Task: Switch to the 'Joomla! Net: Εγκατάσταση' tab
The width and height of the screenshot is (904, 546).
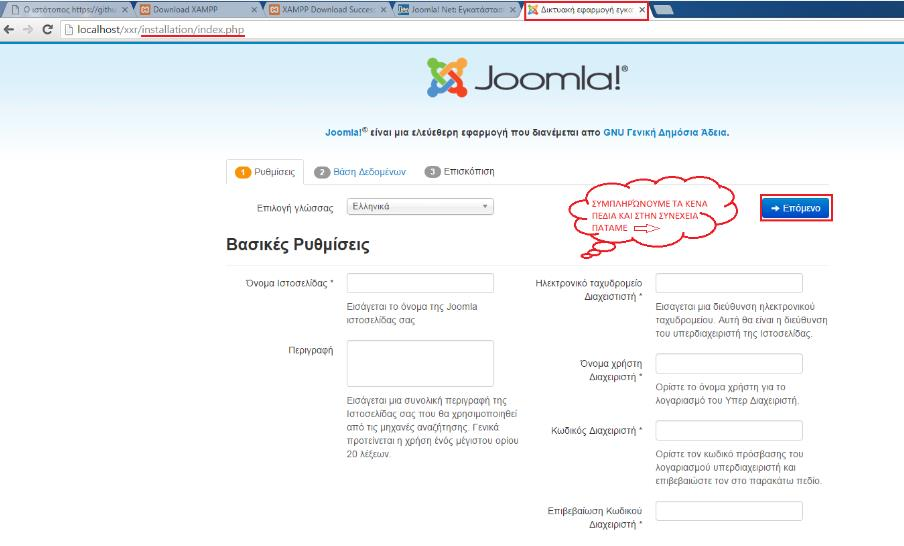Action: 455,10
